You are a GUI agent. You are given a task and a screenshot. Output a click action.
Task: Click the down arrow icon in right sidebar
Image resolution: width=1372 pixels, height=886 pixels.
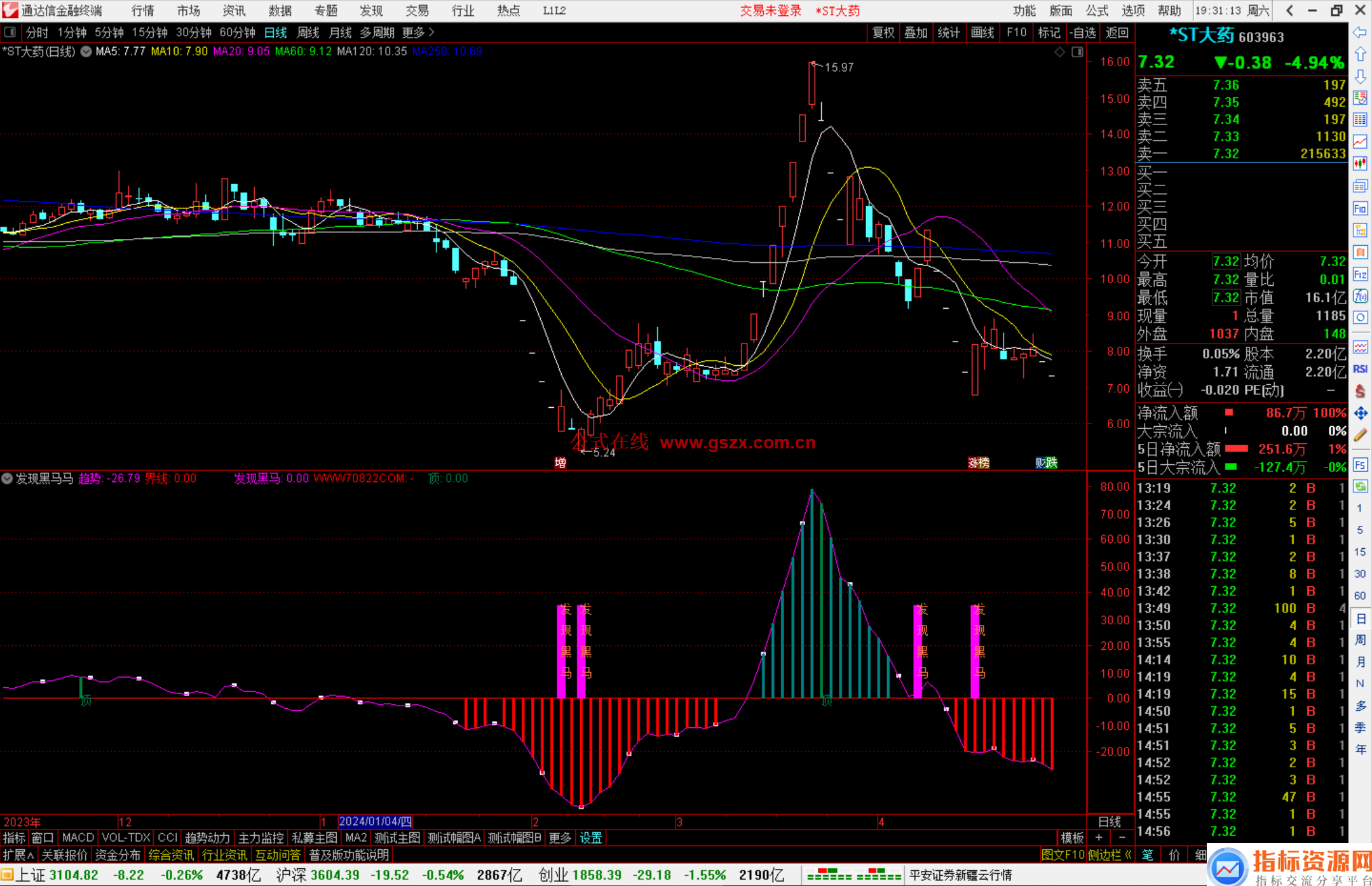tap(1359, 76)
